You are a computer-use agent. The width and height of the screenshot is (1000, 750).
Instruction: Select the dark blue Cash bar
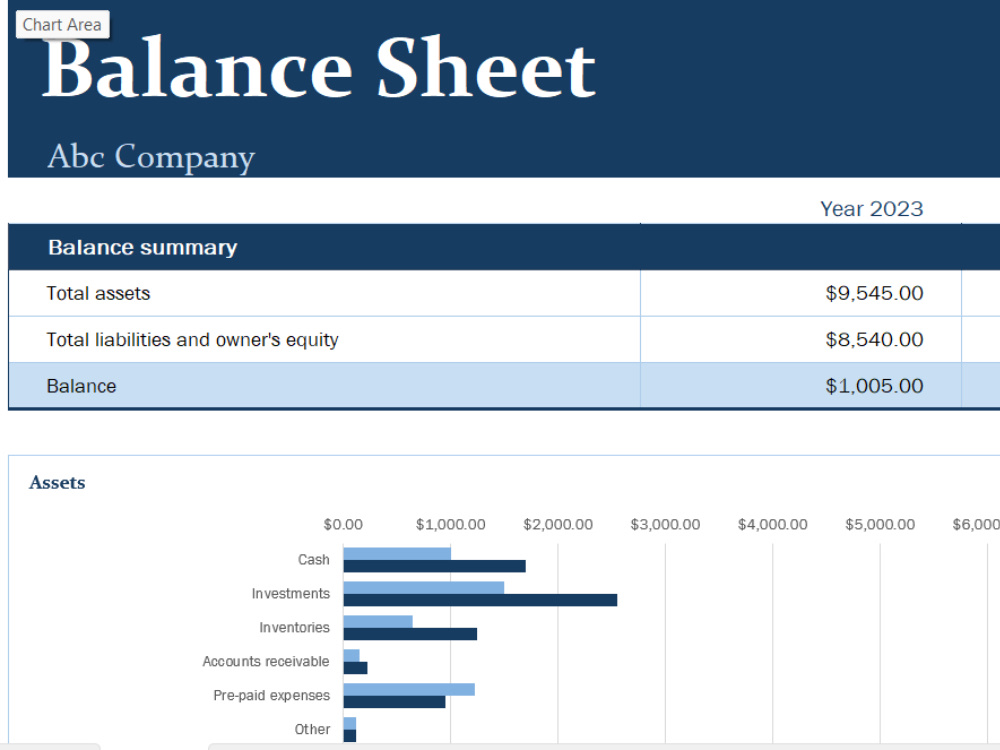(434, 566)
